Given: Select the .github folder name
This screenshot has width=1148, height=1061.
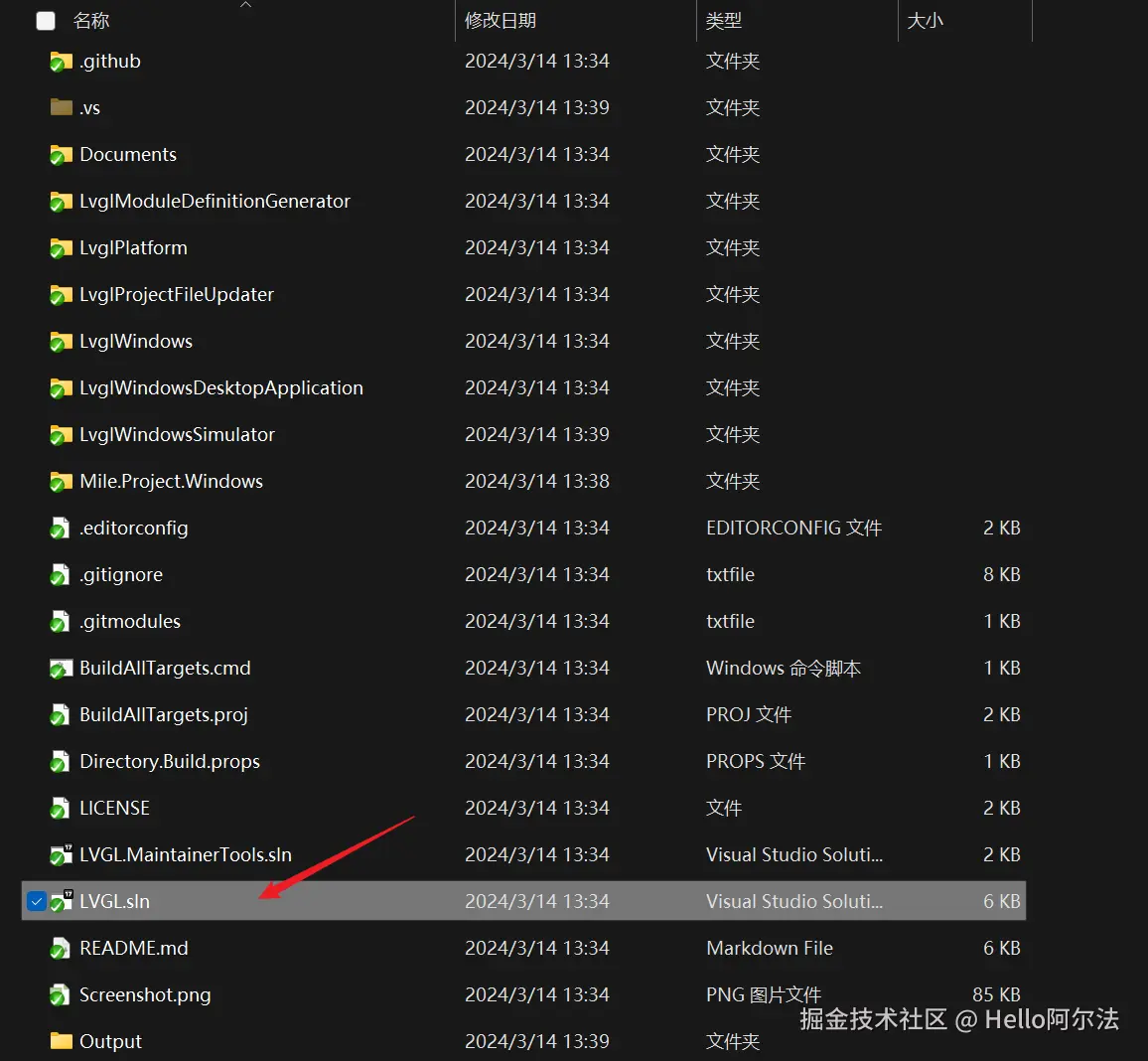Looking at the screenshot, I should tap(110, 61).
